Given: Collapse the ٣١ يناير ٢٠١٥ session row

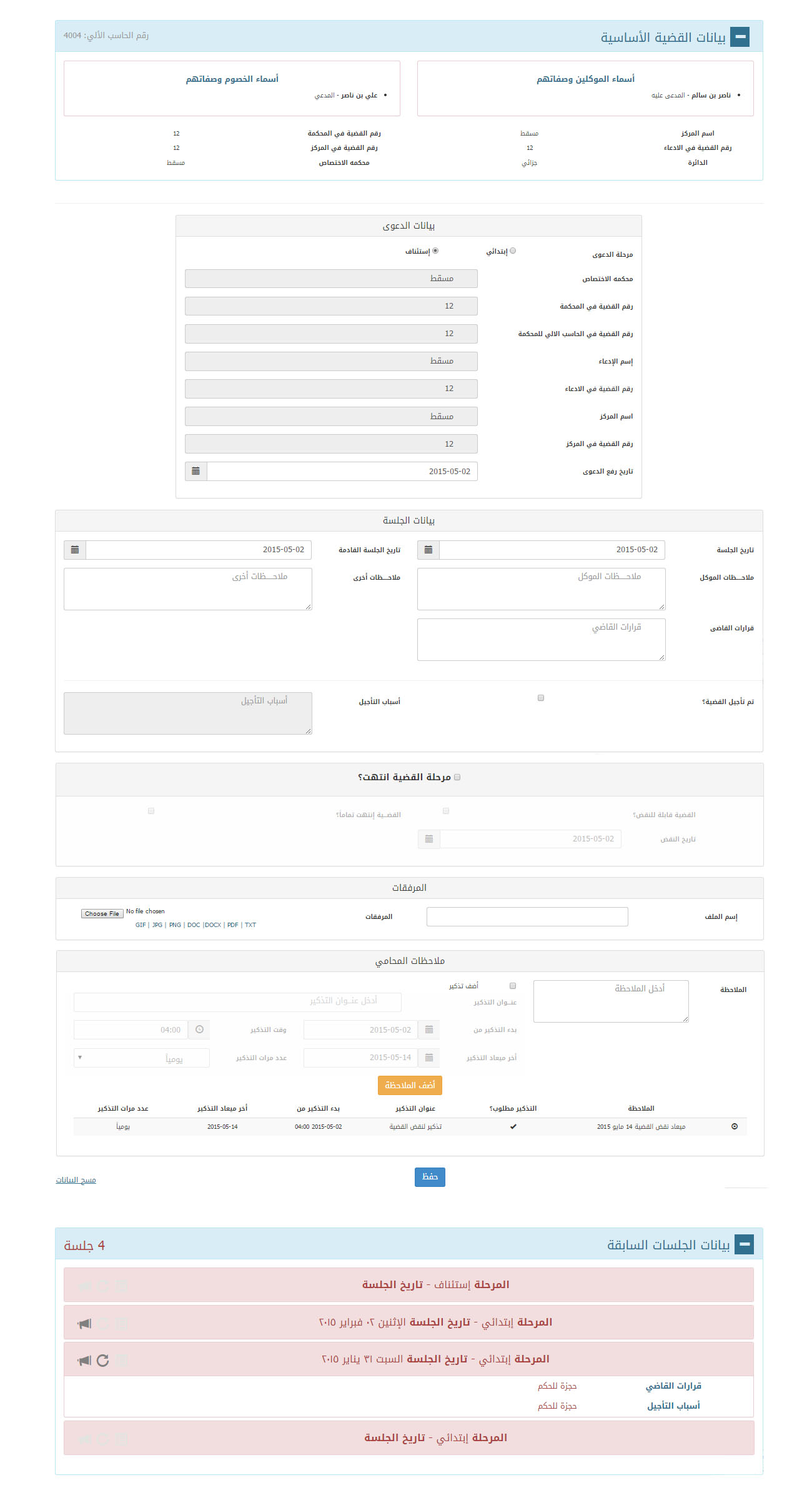Looking at the screenshot, I should (409, 1359).
